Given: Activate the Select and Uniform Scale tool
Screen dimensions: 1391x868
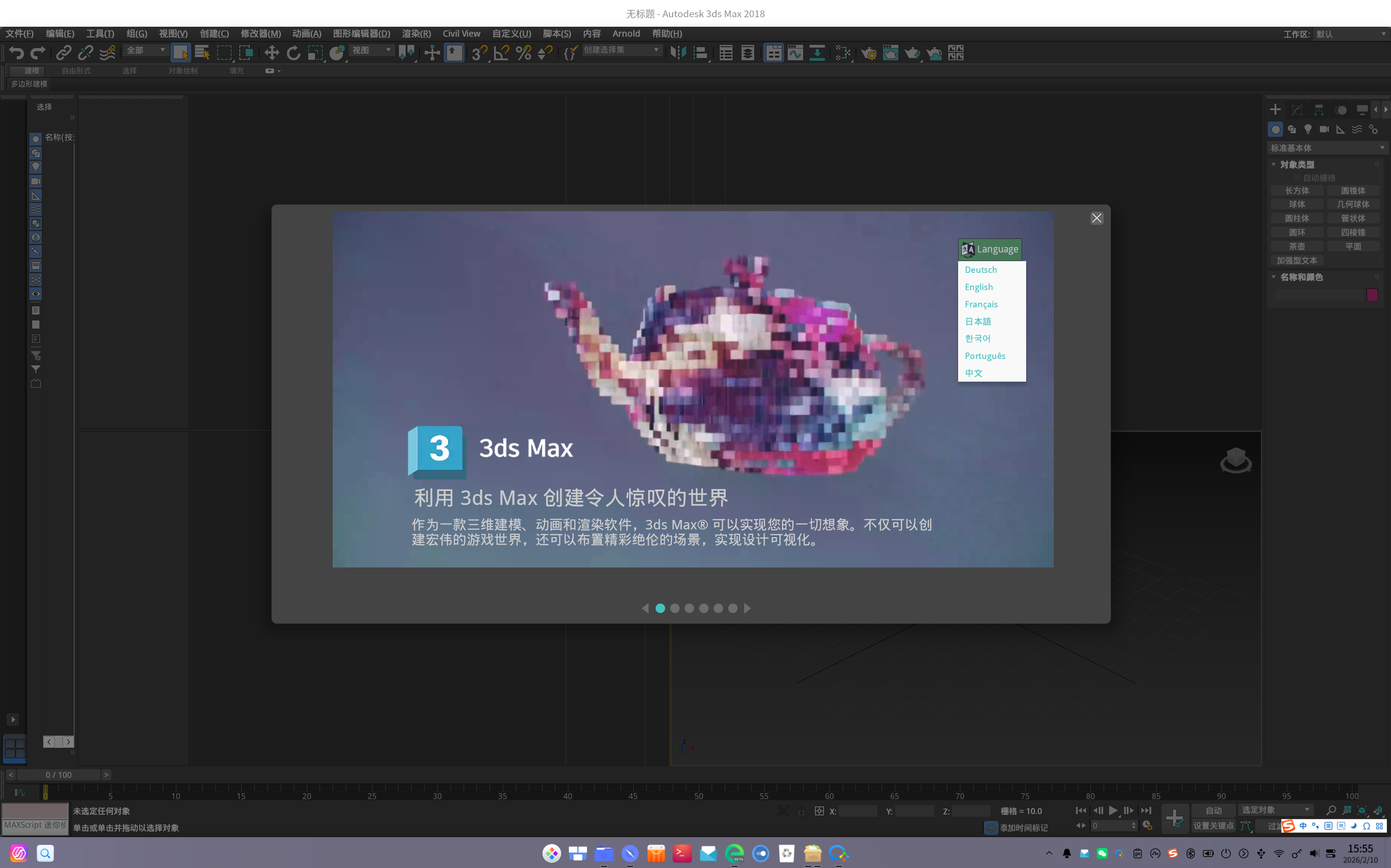Looking at the screenshot, I should tap(315, 53).
